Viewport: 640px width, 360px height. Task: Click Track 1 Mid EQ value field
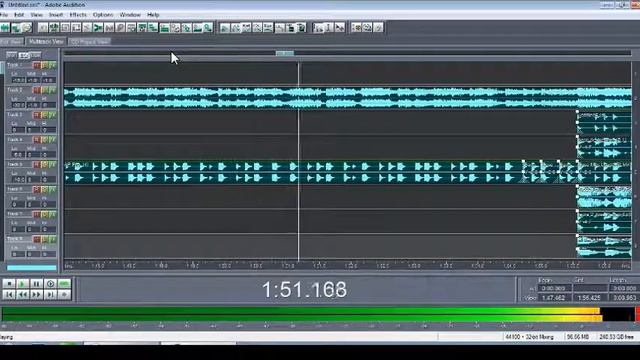(x=33, y=80)
